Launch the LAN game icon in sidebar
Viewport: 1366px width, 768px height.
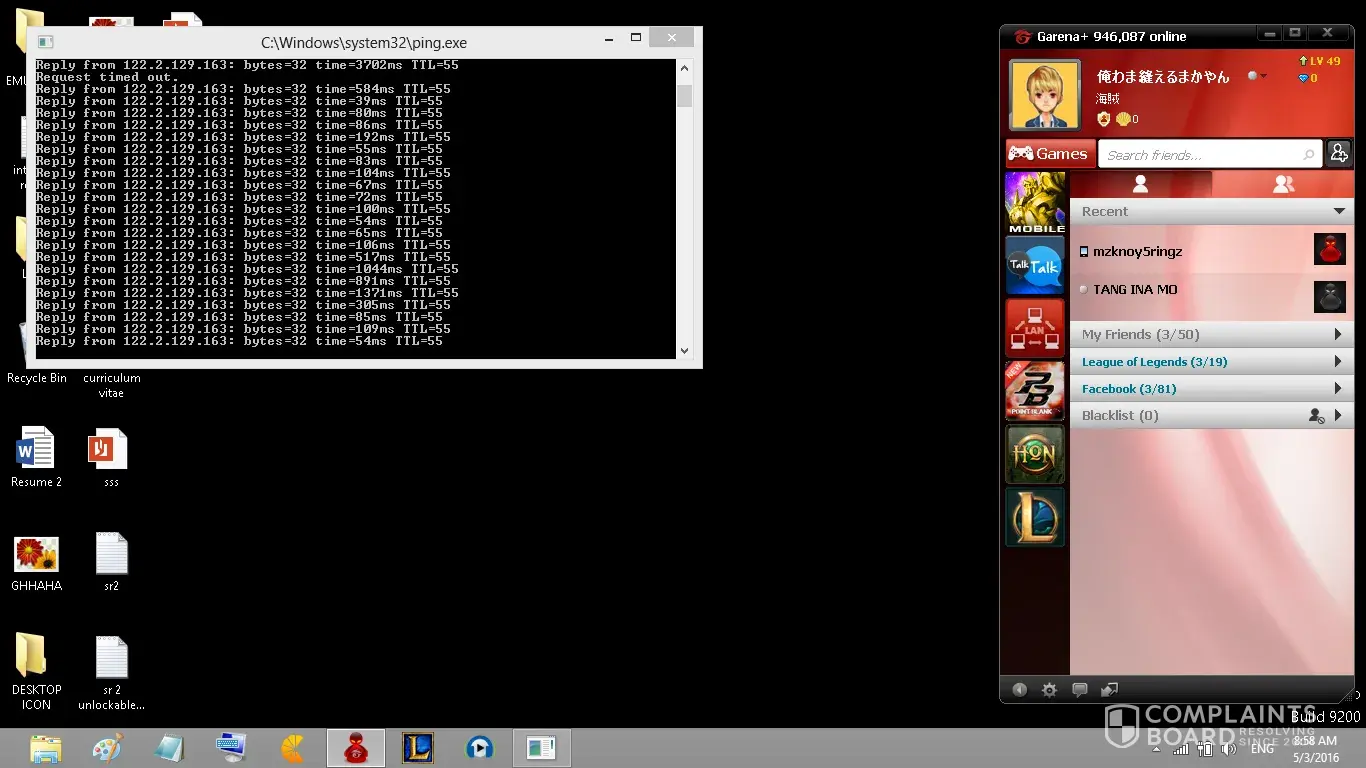1034,328
